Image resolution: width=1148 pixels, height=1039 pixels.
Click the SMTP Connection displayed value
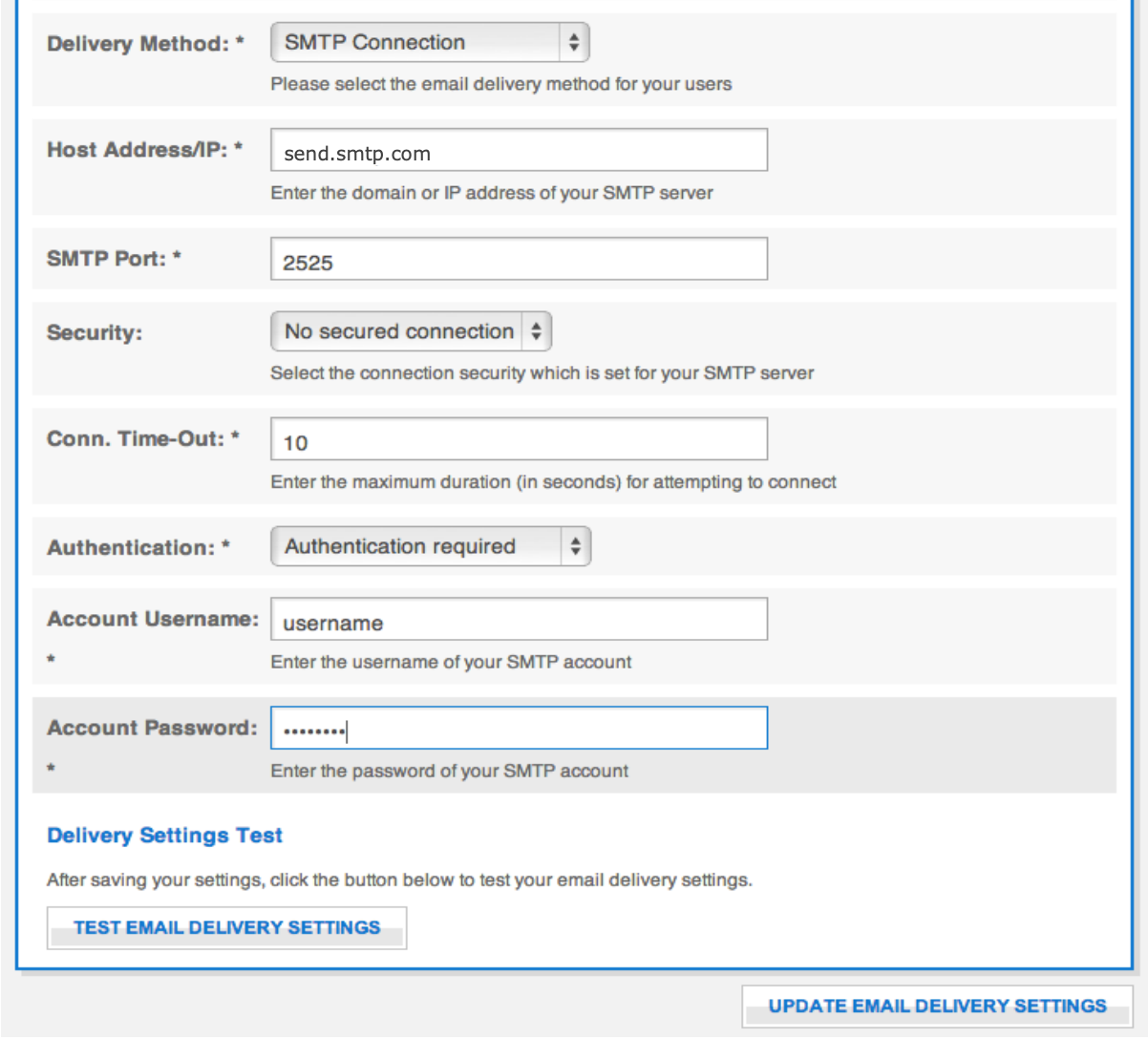372,42
